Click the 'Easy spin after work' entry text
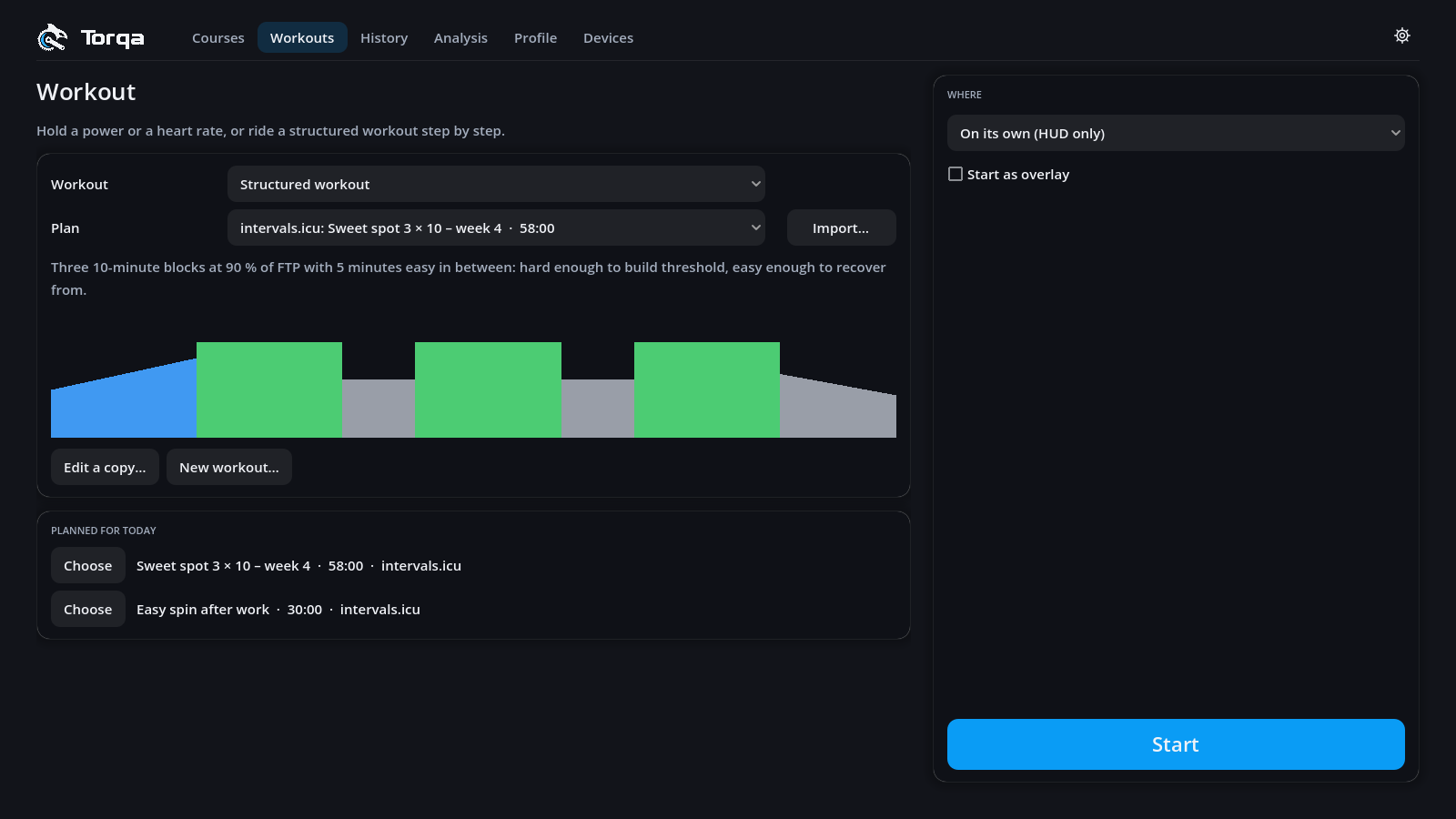The height and width of the screenshot is (819, 1456). 203,609
